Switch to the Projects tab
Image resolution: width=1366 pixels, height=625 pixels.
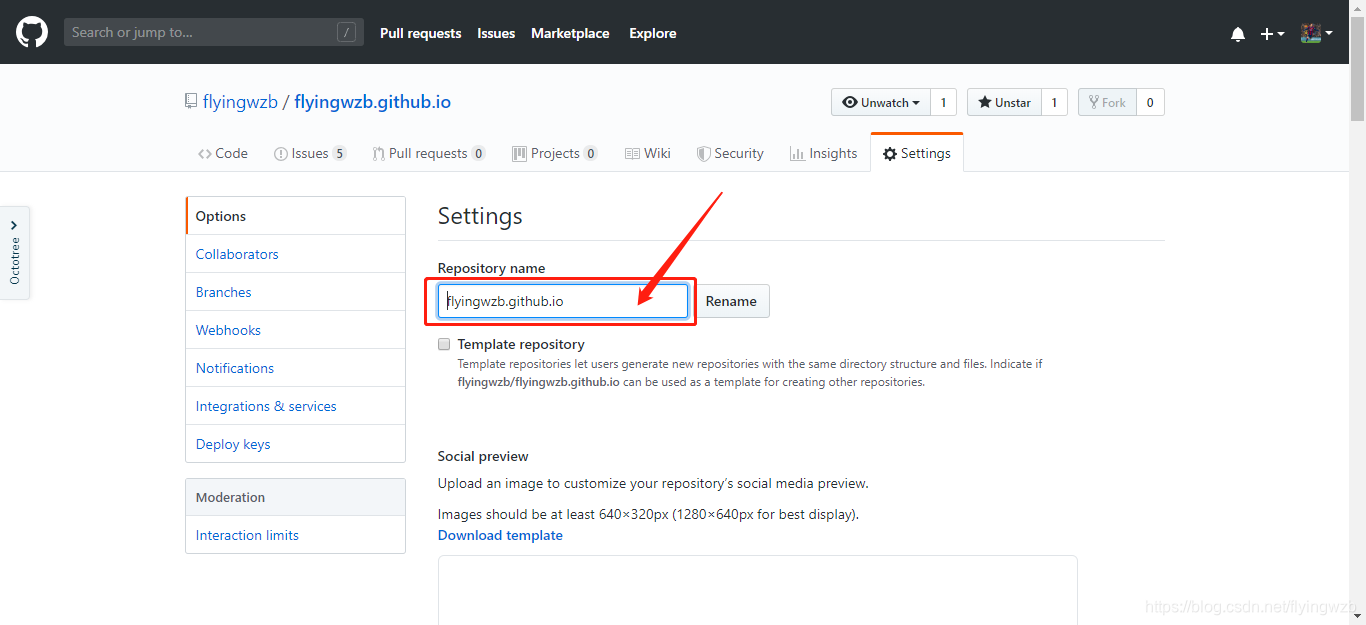555,153
